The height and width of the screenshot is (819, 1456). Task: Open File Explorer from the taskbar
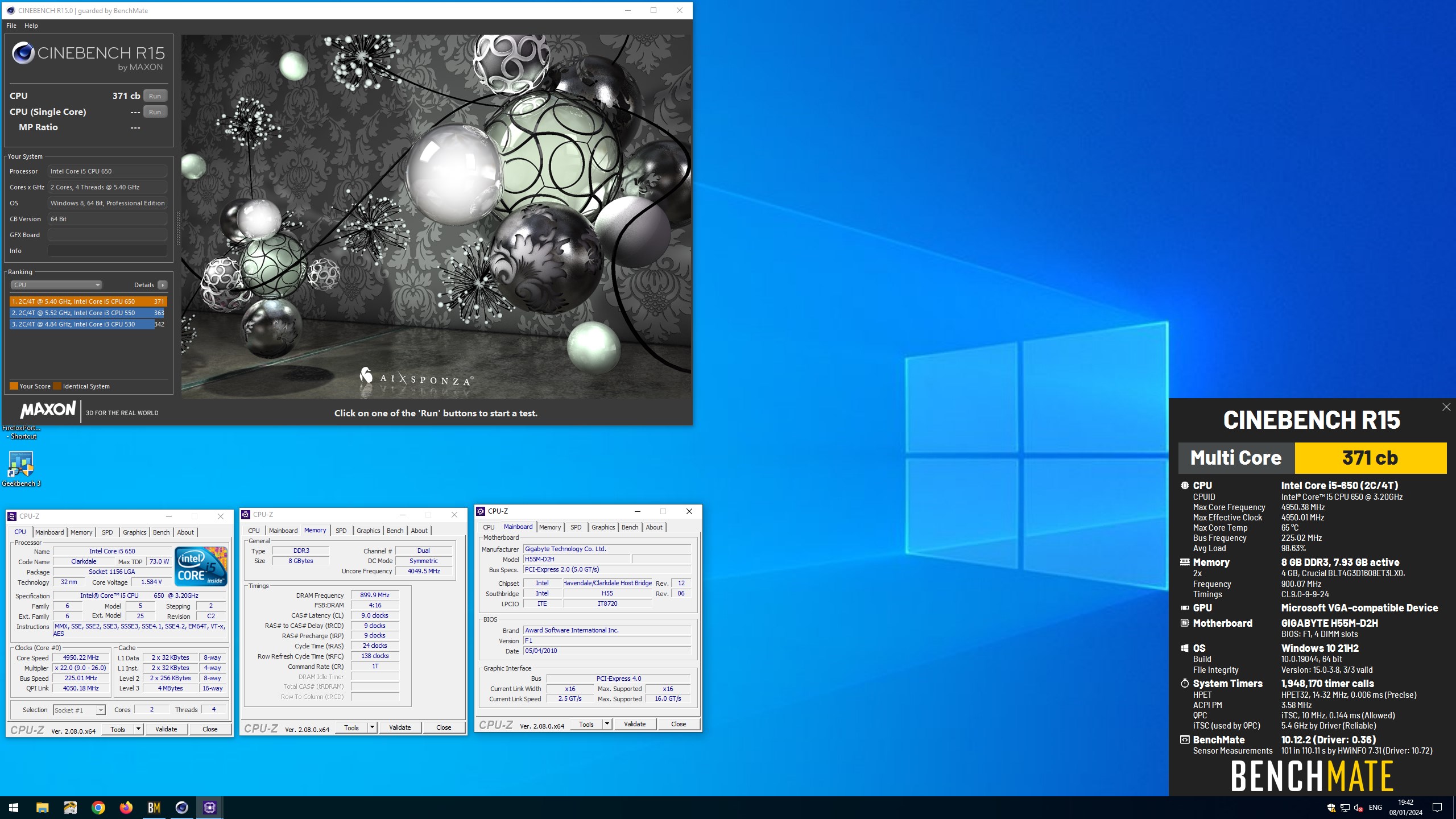click(42, 808)
